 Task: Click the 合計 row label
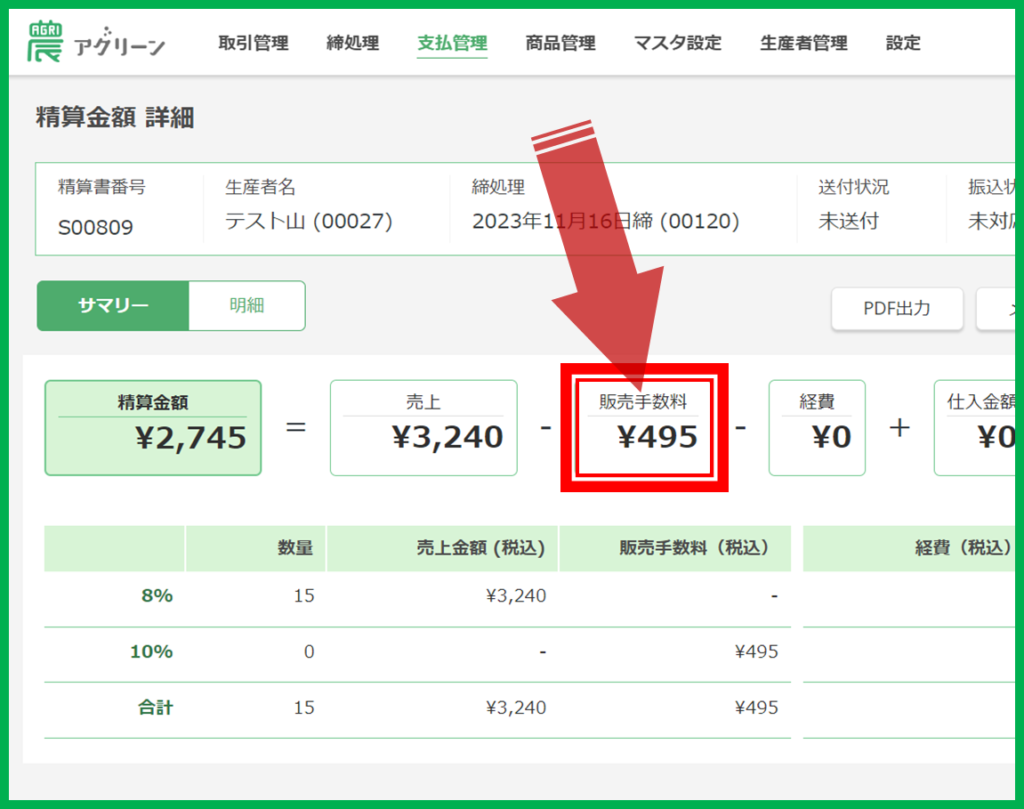pyautogui.click(x=155, y=708)
